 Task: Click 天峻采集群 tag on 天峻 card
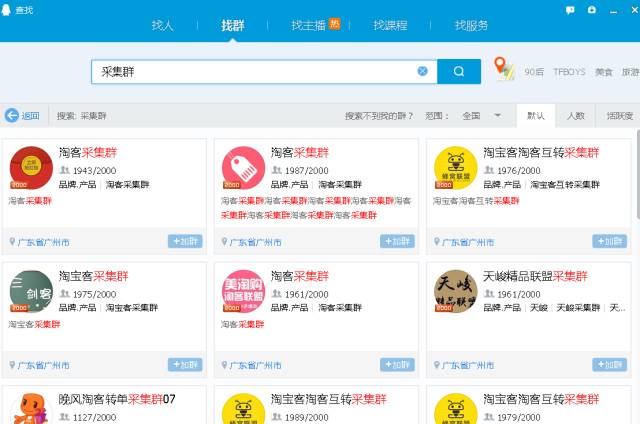pyautogui.click(x=578, y=308)
